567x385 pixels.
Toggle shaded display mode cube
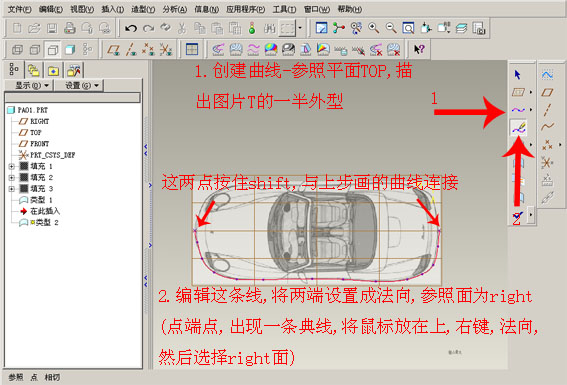point(70,50)
